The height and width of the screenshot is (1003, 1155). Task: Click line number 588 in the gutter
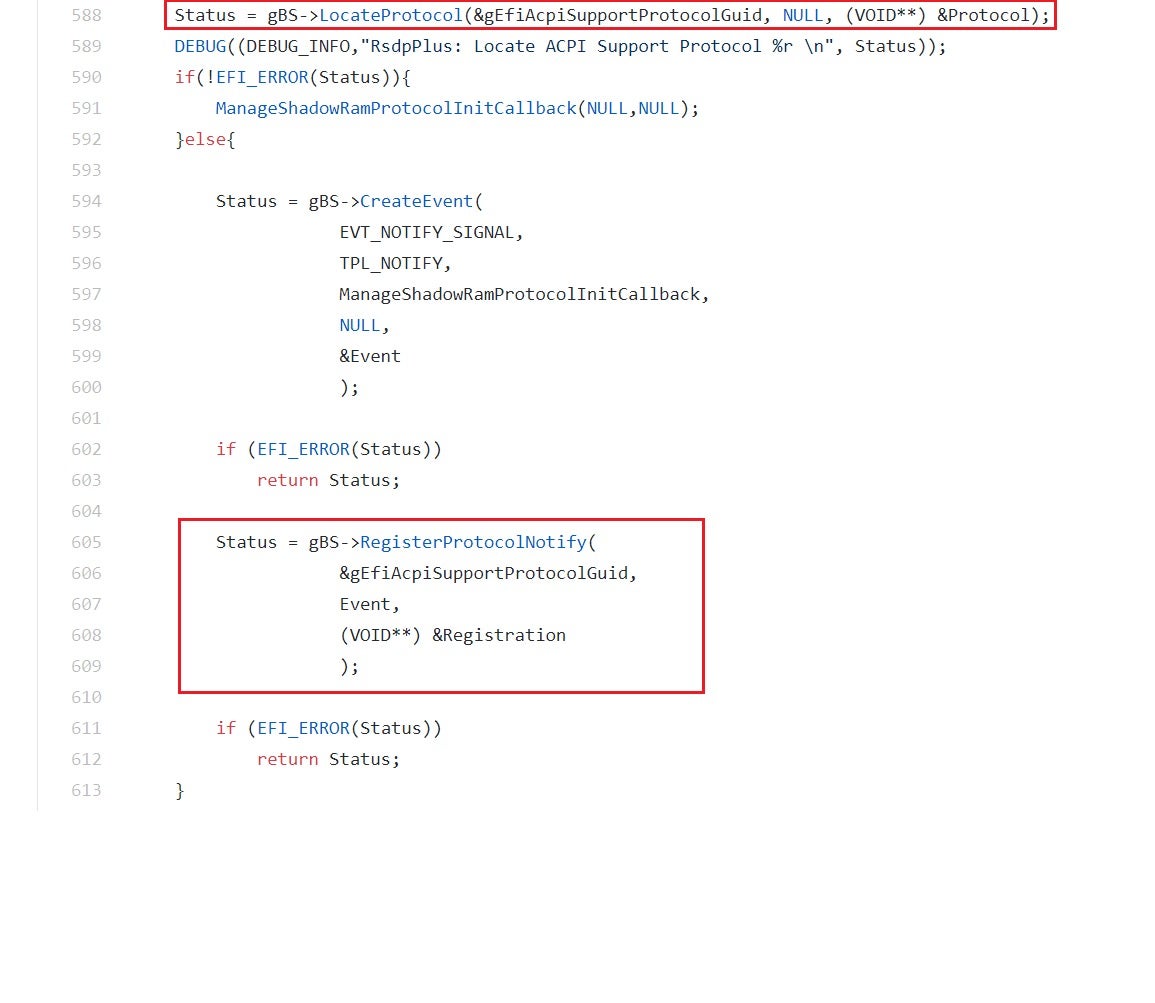pyautogui.click(x=86, y=16)
